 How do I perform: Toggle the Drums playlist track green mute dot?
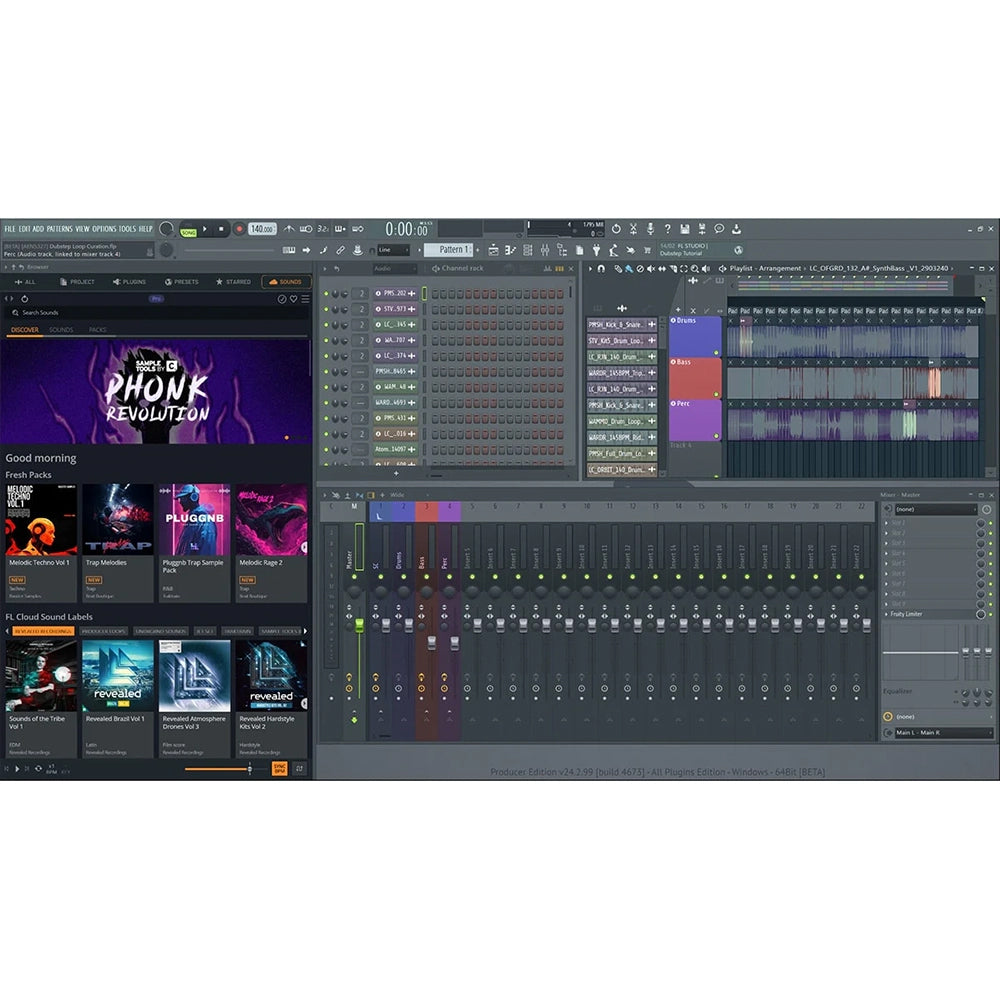pos(716,353)
